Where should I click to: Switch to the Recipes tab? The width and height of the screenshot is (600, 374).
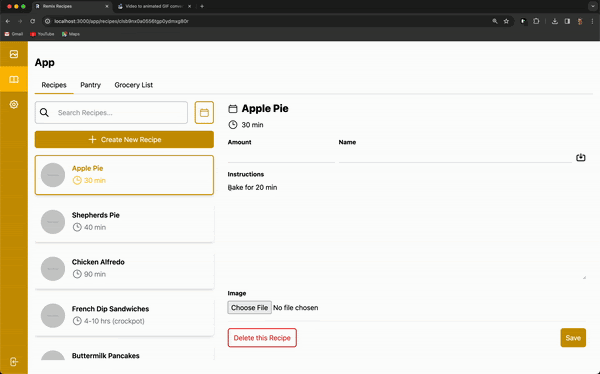click(x=54, y=85)
